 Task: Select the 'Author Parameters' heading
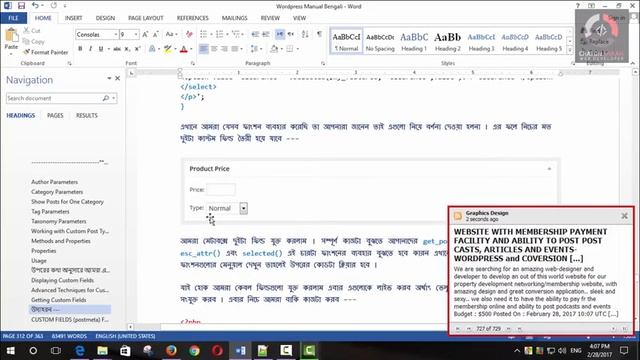[54, 182]
